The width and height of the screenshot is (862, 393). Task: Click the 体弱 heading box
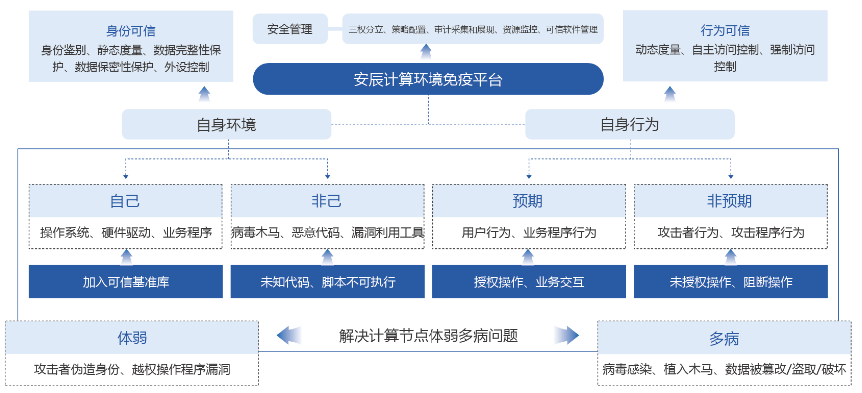[132, 337]
